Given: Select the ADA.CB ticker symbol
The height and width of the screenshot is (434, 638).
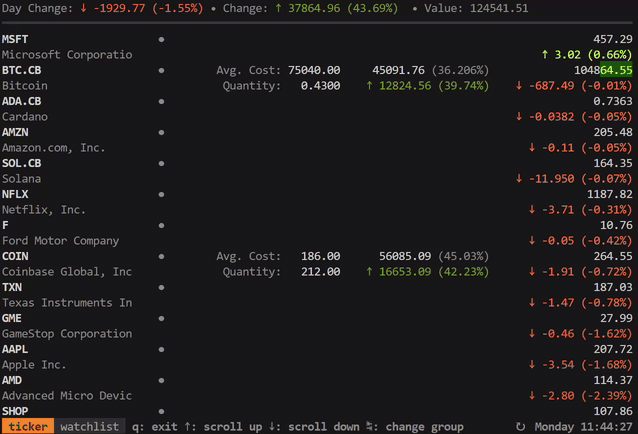Looking at the screenshot, I should [x=22, y=101].
